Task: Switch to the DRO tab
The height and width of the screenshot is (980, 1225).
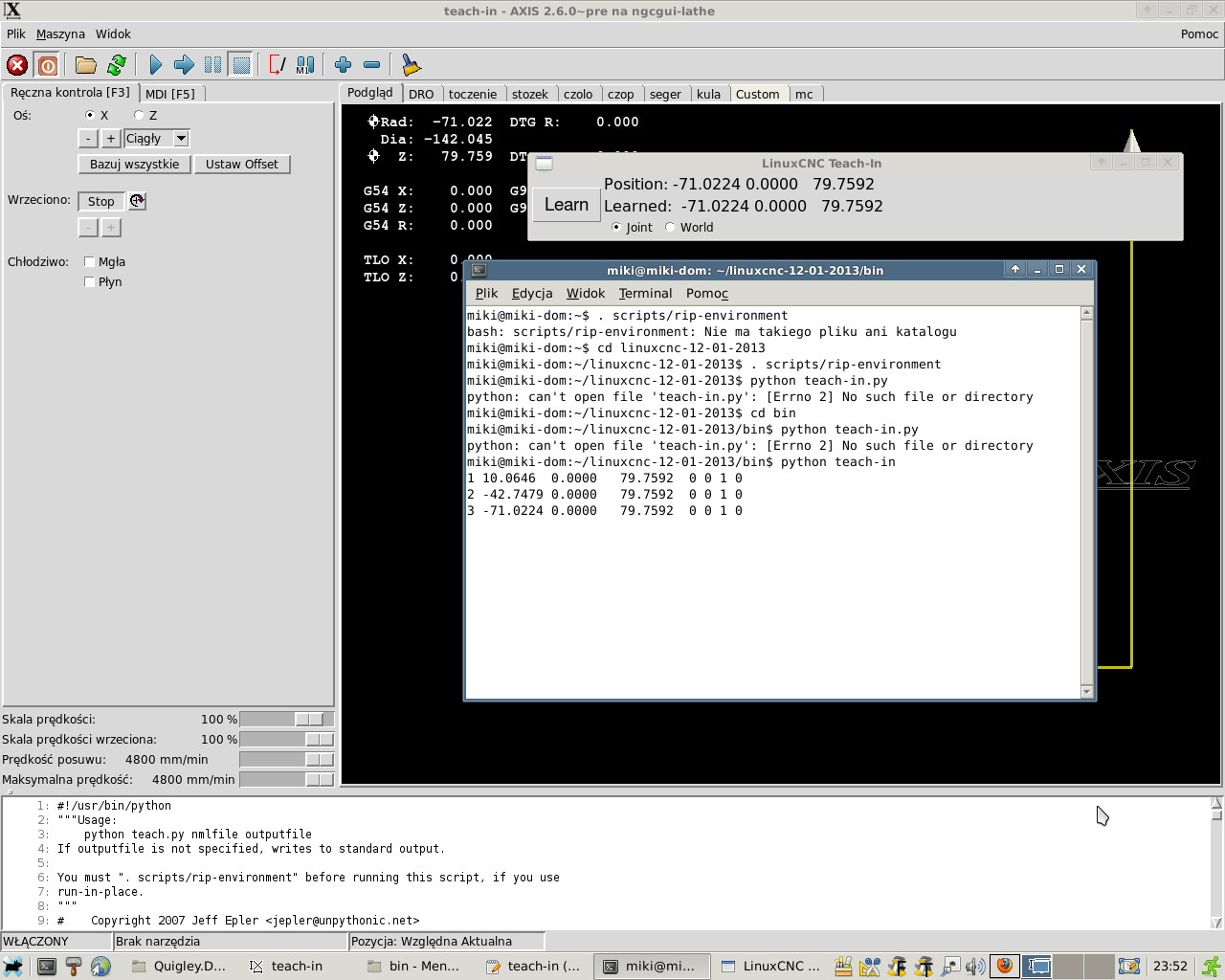Action: coord(421,94)
